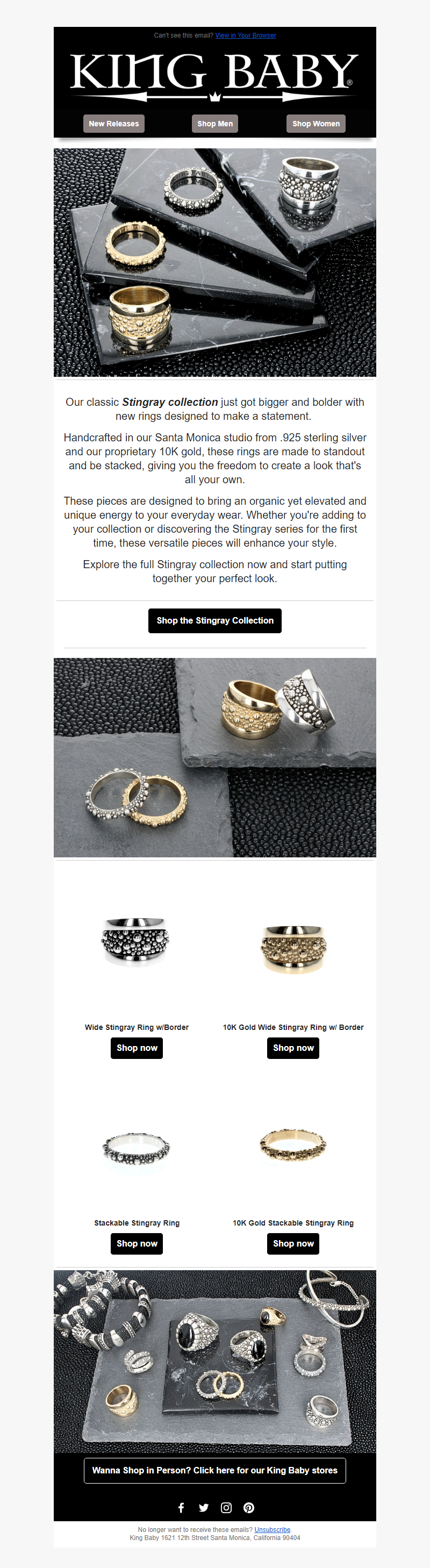Open the Facebook icon in footer

click(181, 1507)
